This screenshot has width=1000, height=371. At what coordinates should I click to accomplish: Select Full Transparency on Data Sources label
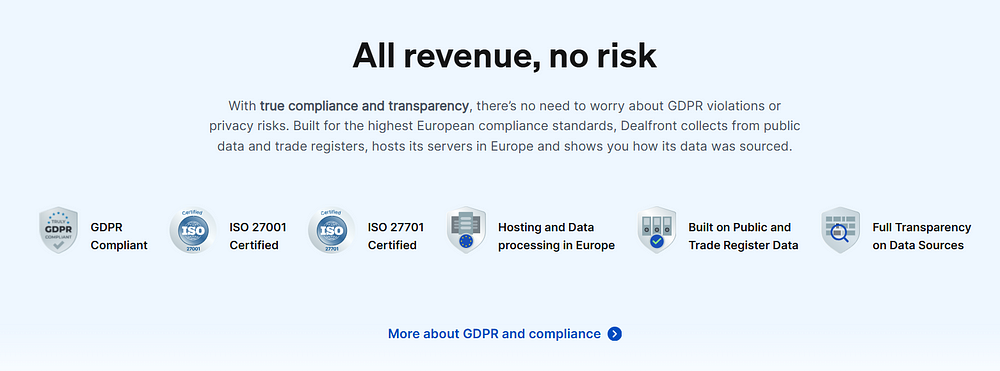(x=922, y=236)
